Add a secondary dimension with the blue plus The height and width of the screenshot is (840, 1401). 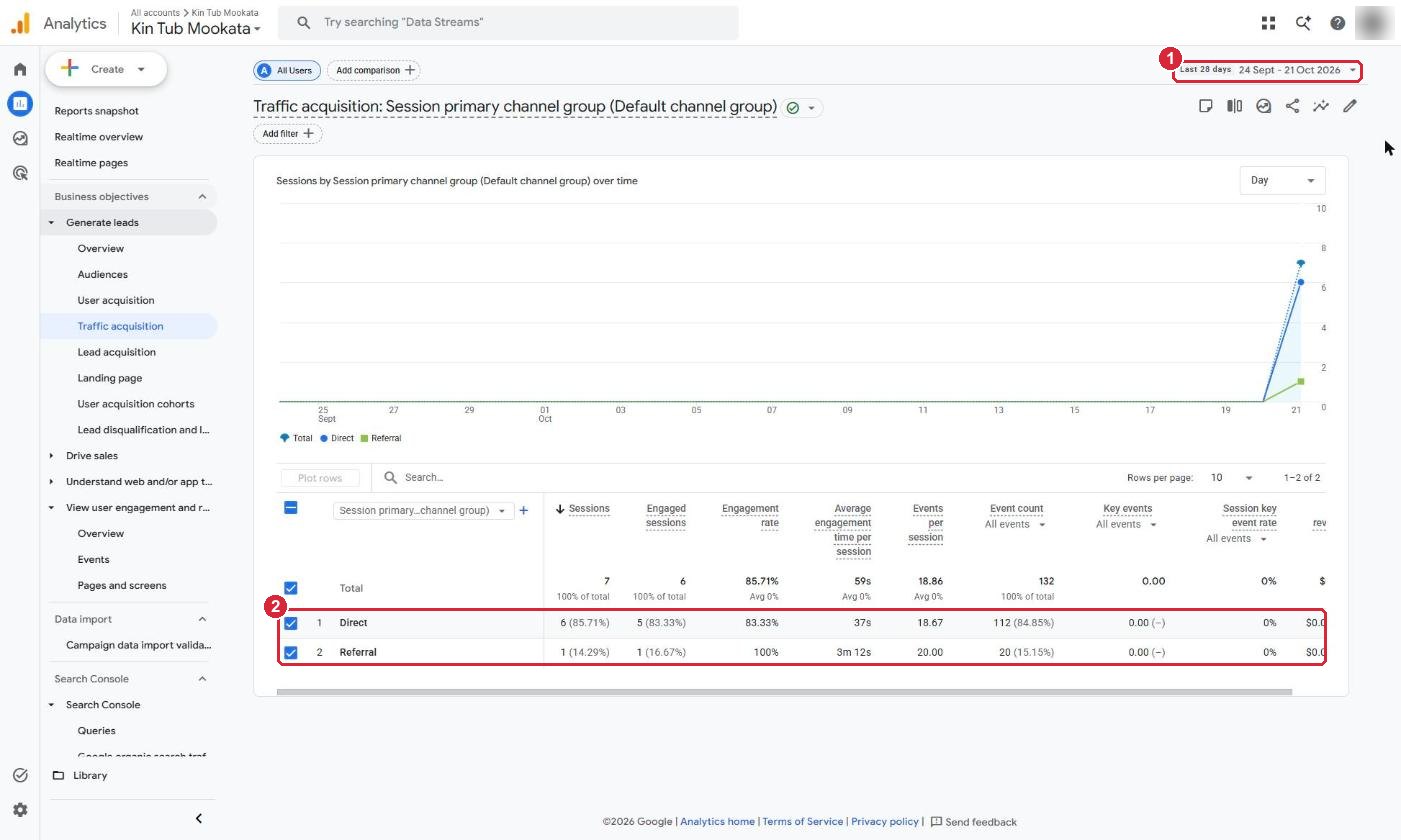pyautogui.click(x=523, y=510)
